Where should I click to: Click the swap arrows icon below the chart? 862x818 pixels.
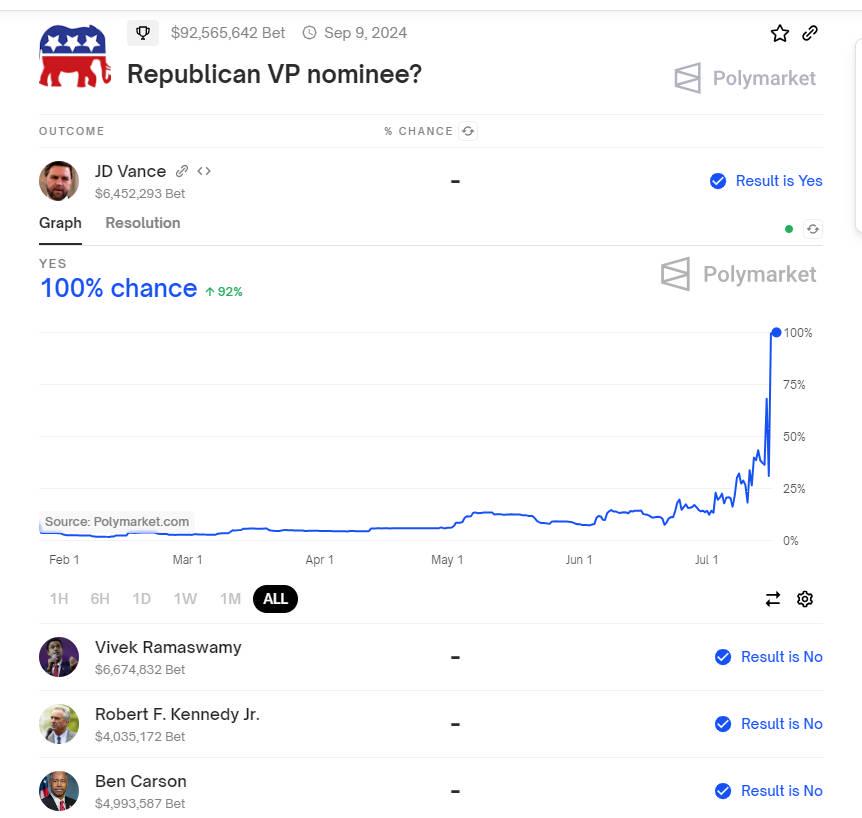pos(773,599)
